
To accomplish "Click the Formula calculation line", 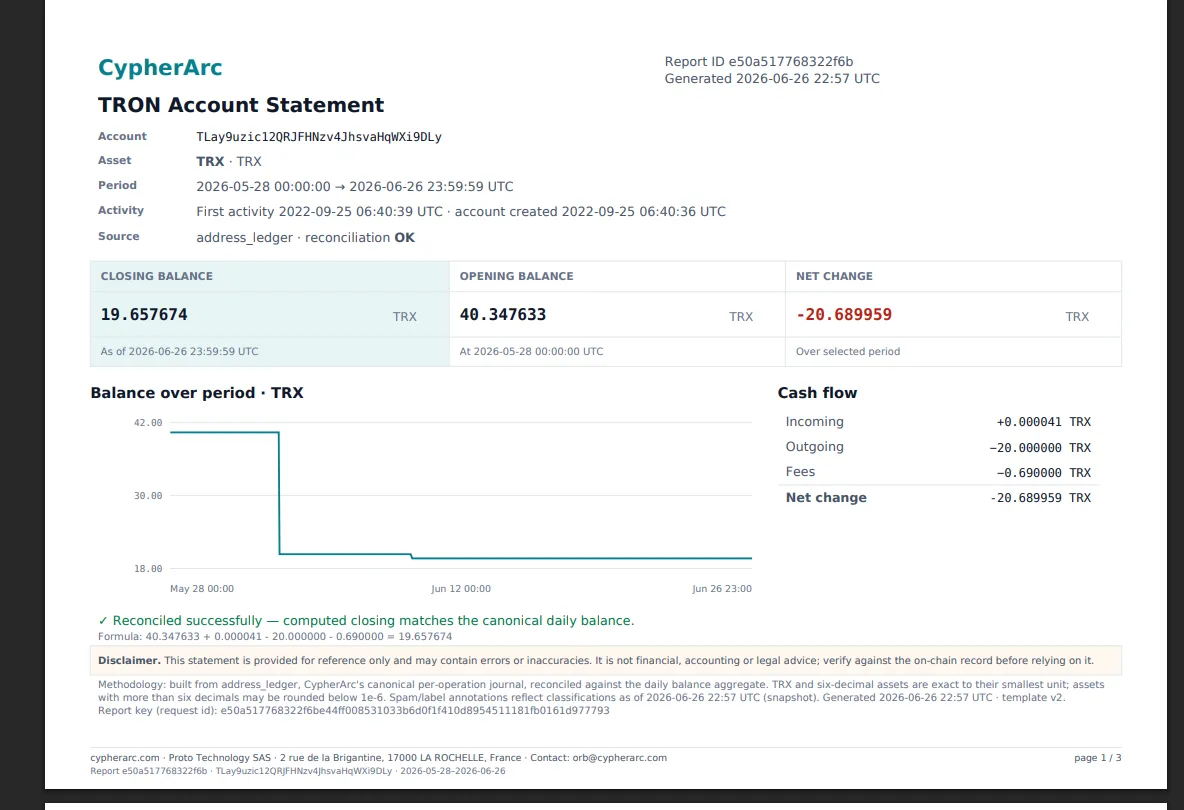I will coord(275,636).
